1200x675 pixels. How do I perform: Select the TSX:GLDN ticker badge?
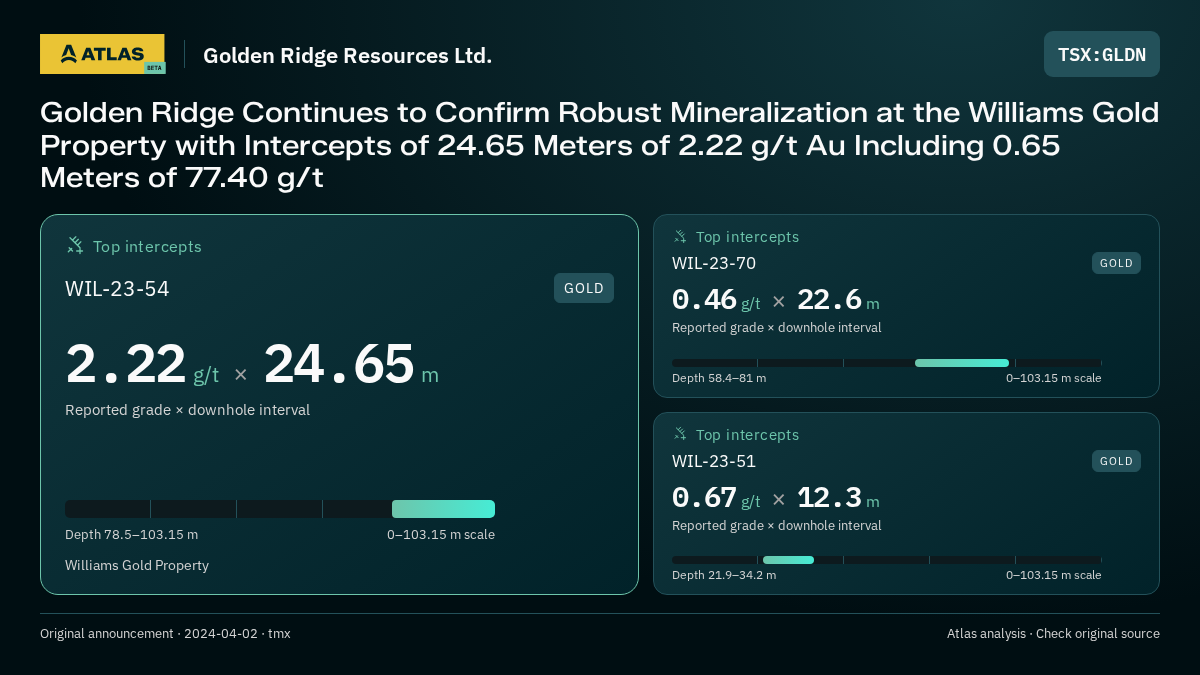point(1102,54)
